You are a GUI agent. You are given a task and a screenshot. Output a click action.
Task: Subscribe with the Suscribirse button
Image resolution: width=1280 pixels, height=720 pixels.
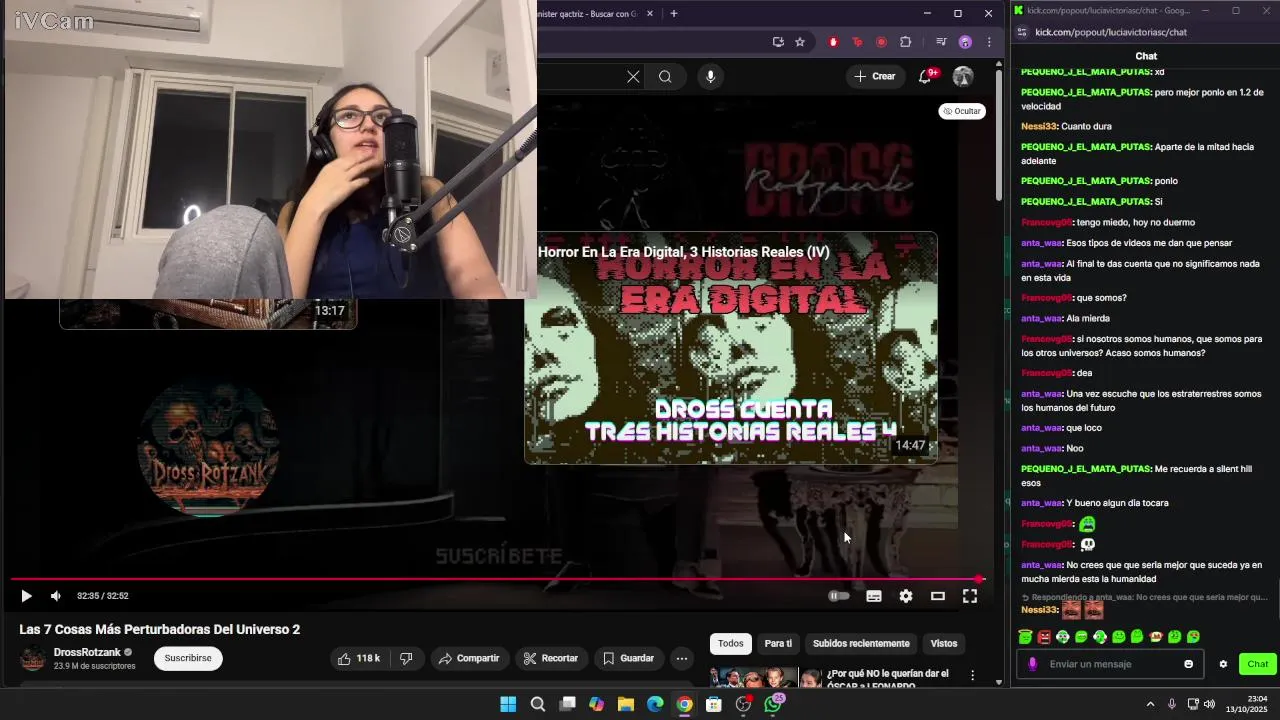(x=188, y=658)
